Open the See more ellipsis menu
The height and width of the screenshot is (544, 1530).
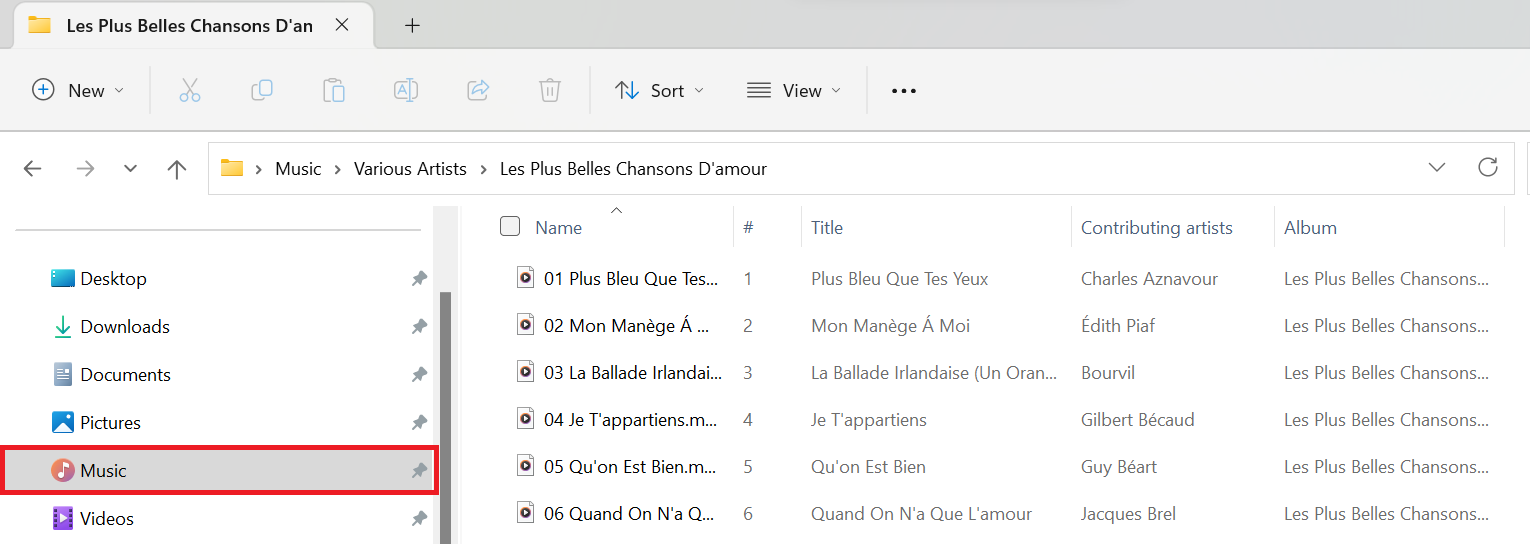pyautogui.click(x=904, y=91)
